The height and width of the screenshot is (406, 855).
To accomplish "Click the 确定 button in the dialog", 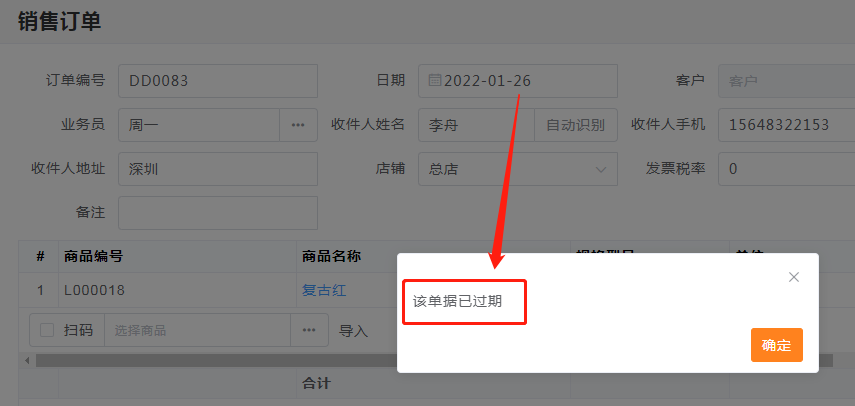I will [776, 345].
